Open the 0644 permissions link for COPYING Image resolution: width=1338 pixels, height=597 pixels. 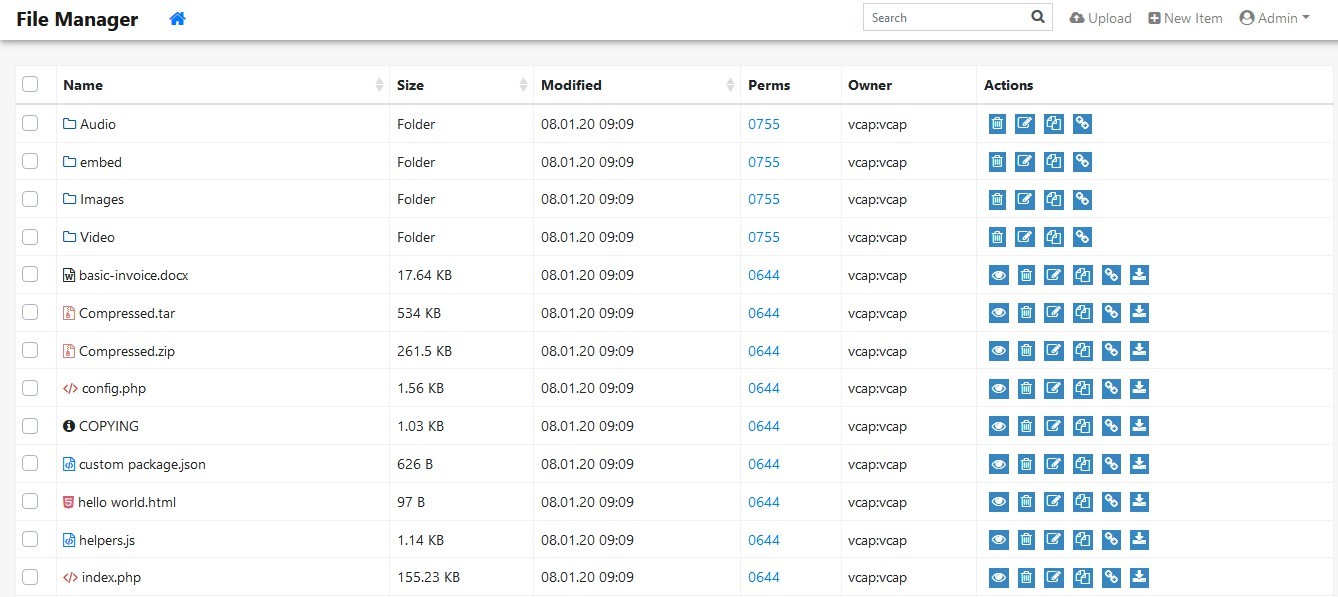click(x=764, y=426)
